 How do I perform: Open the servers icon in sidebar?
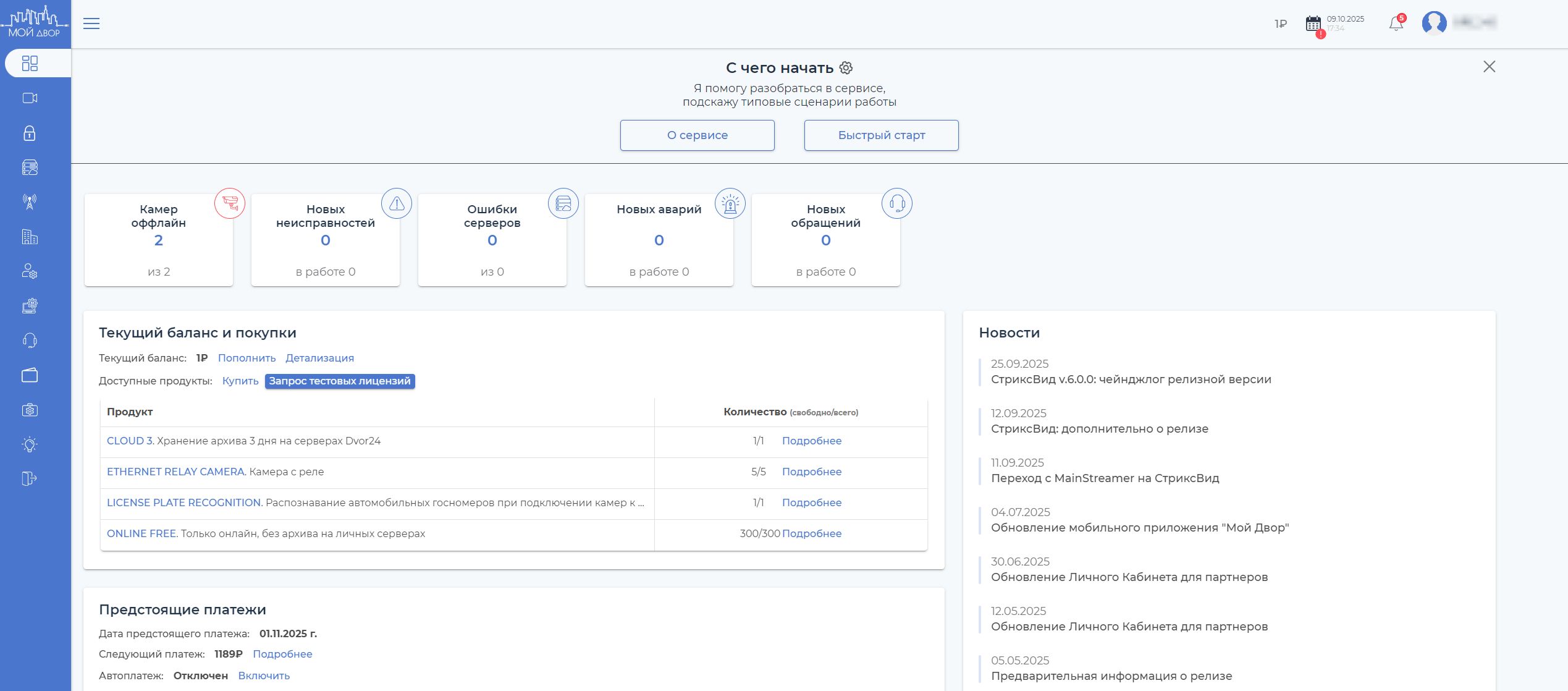(x=30, y=167)
